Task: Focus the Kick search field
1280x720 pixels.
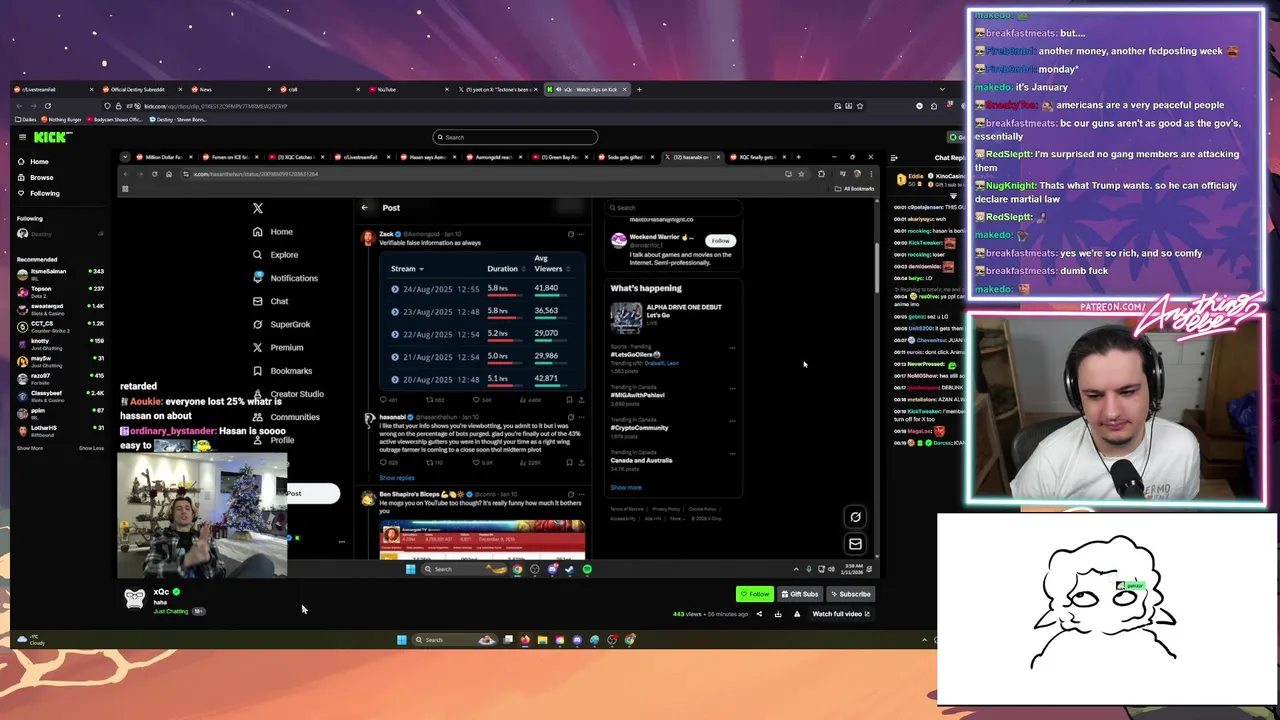Action: tap(515, 137)
